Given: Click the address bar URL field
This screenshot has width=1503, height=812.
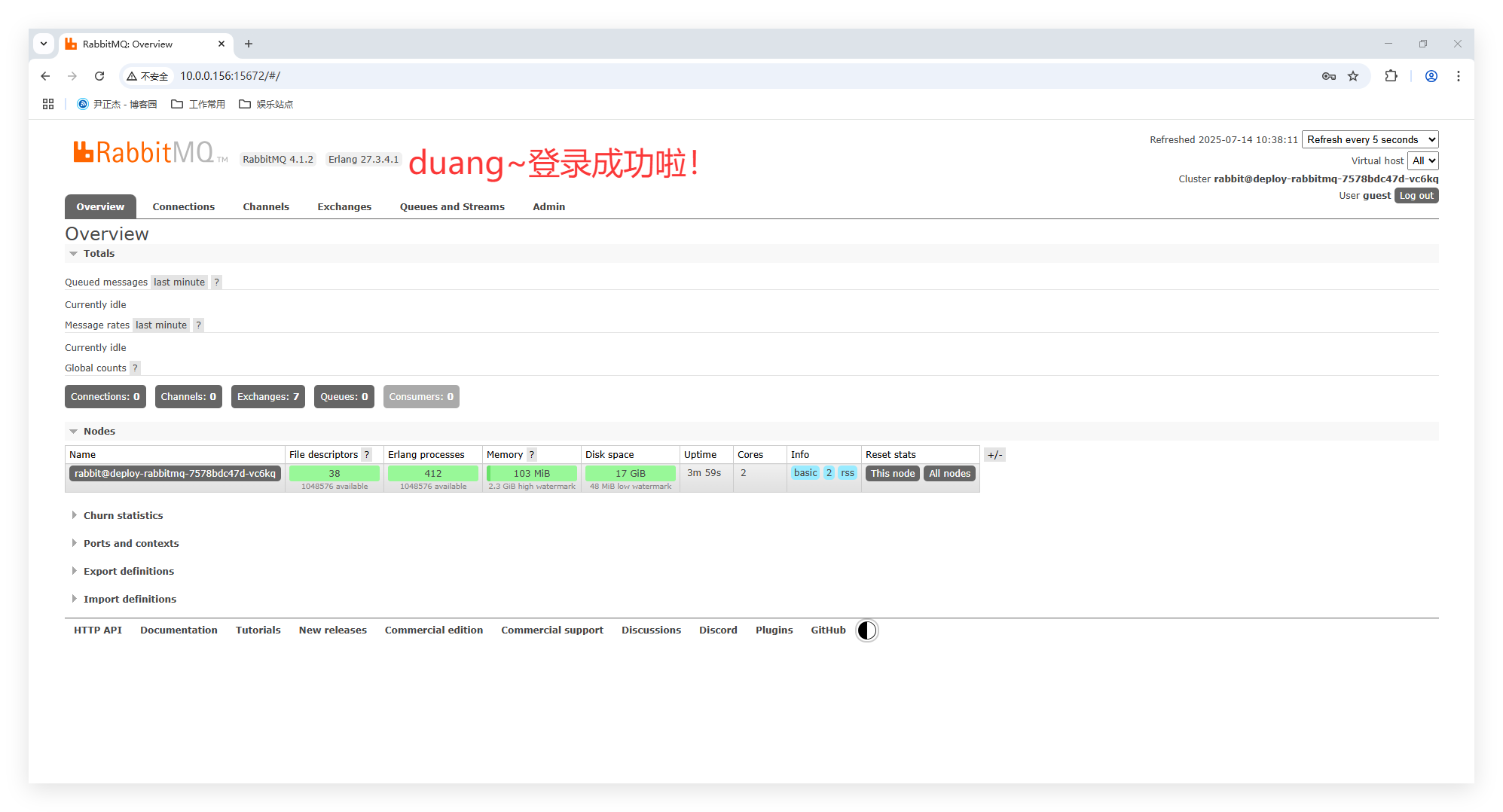Looking at the screenshot, I should [x=746, y=76].
